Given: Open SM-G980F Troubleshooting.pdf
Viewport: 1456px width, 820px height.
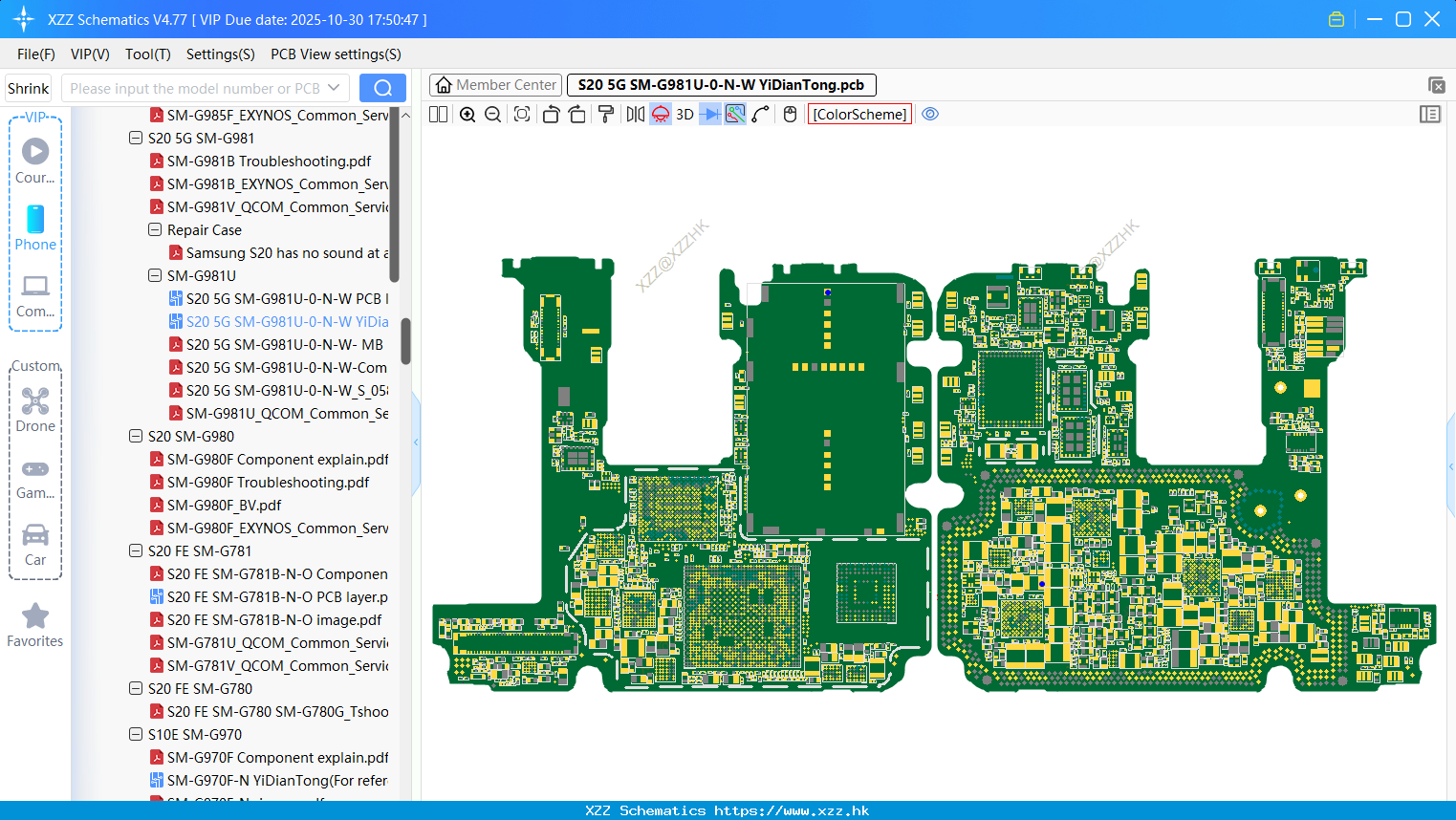Looking at the screenshot, I should pyautogui.click(x=269, y=482).
